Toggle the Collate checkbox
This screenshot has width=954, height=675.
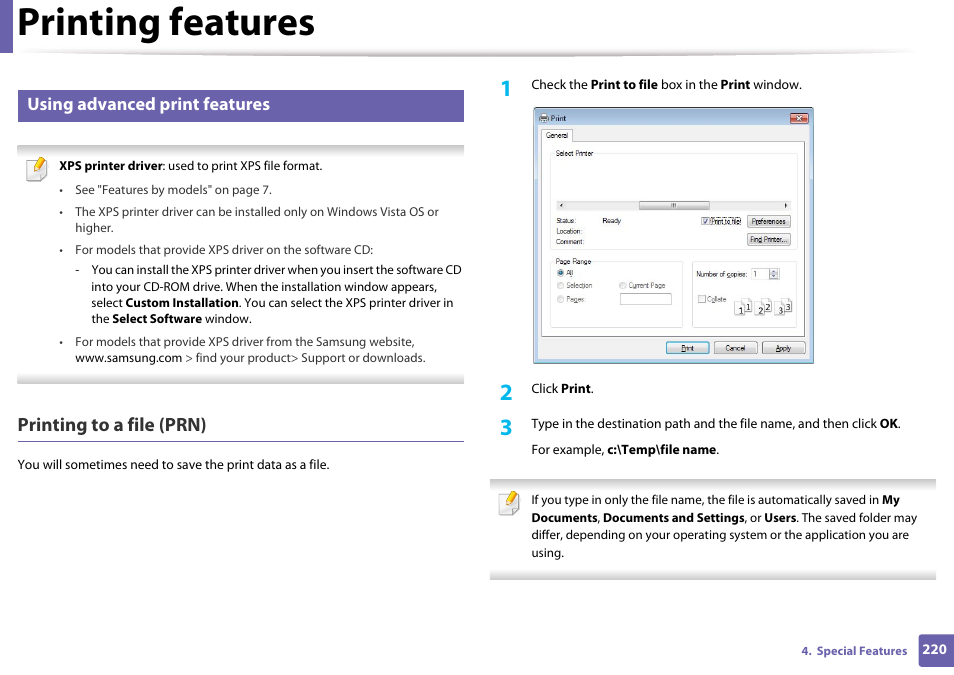(702, 299)
